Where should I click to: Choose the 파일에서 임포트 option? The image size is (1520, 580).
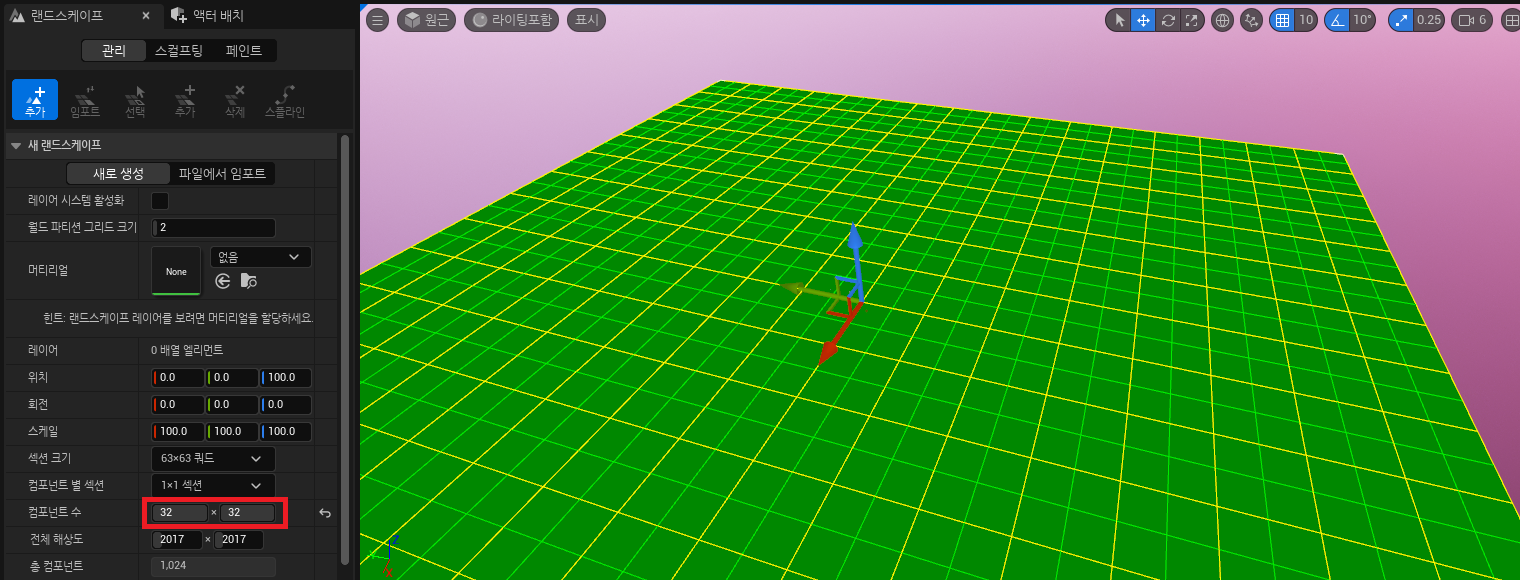(222, 174)
